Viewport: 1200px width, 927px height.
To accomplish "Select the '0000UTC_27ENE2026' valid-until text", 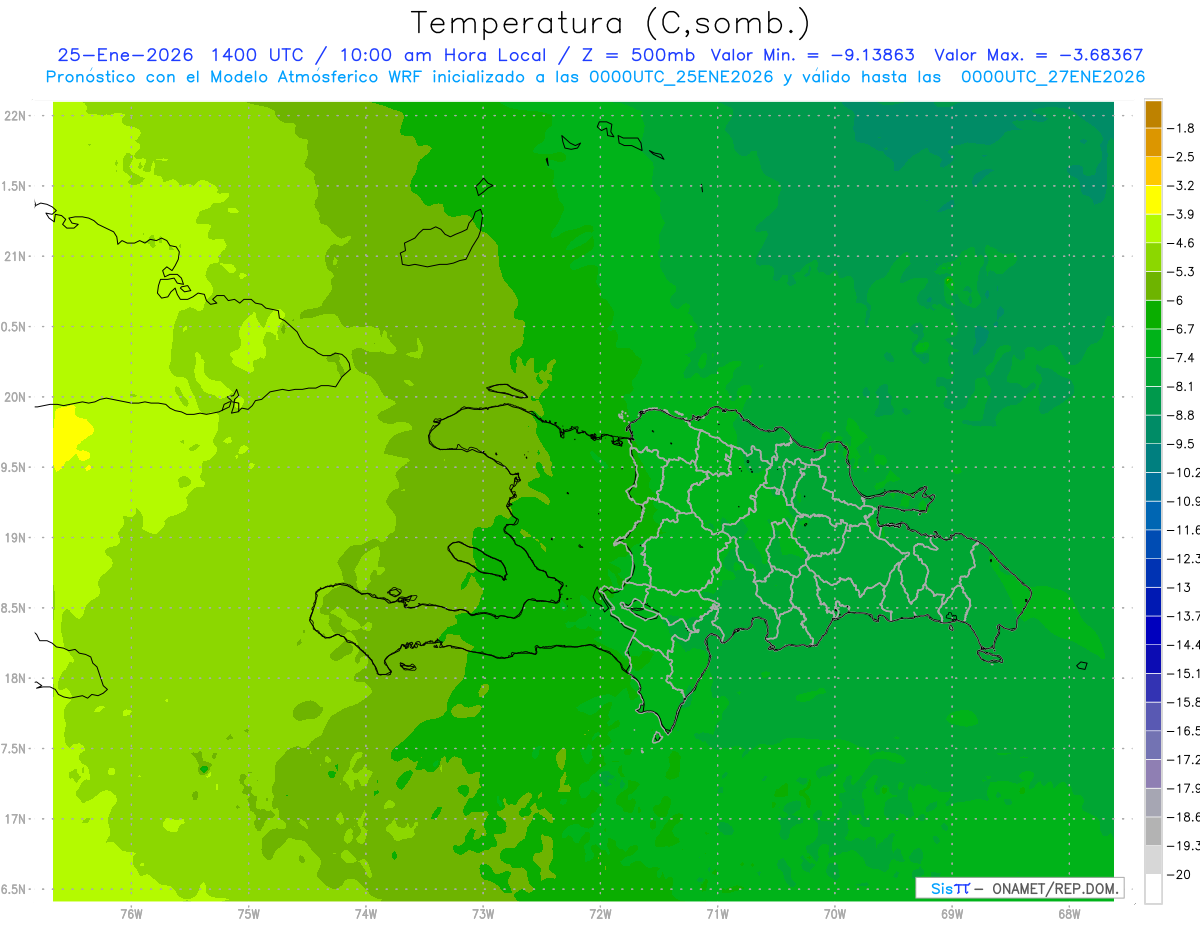I will tap(1053, 77).
